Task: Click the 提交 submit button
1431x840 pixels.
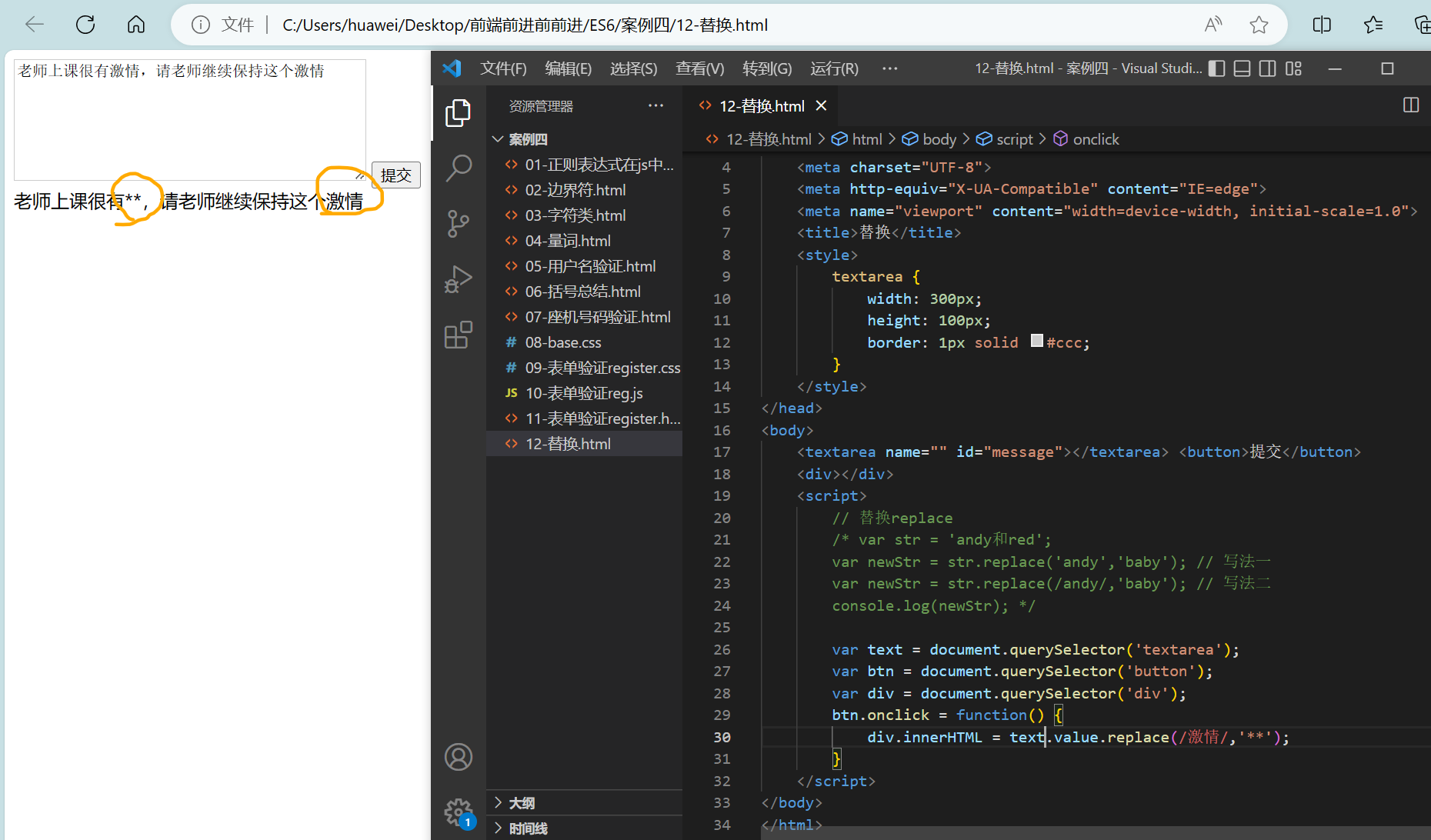Action: [x=395, y=175]
